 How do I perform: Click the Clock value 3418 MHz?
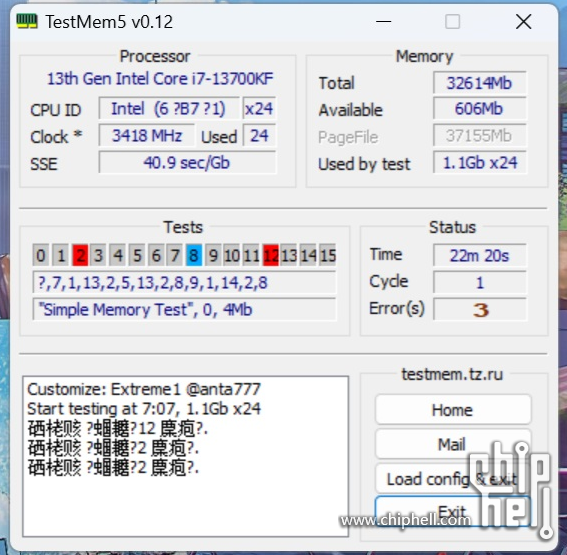(147, 136)
